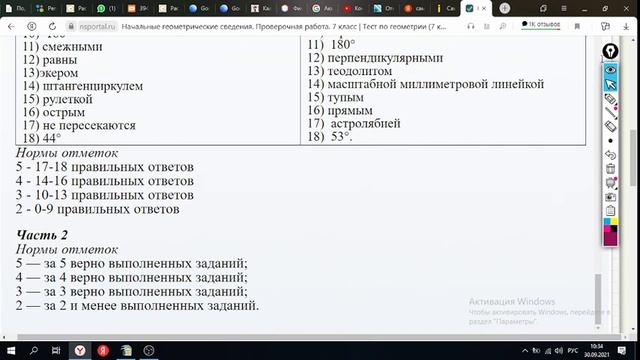Image resolution: width=640 pixels, height=360 pixels.
Task: Select the current dark magenta color
Action: 610,239
